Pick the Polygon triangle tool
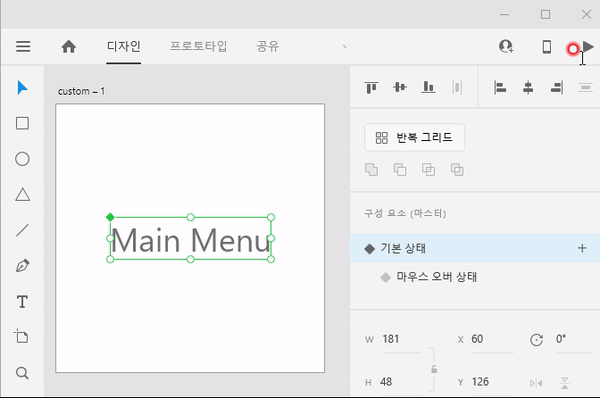The width and height of the screenshot is (600, 398). 23,194
